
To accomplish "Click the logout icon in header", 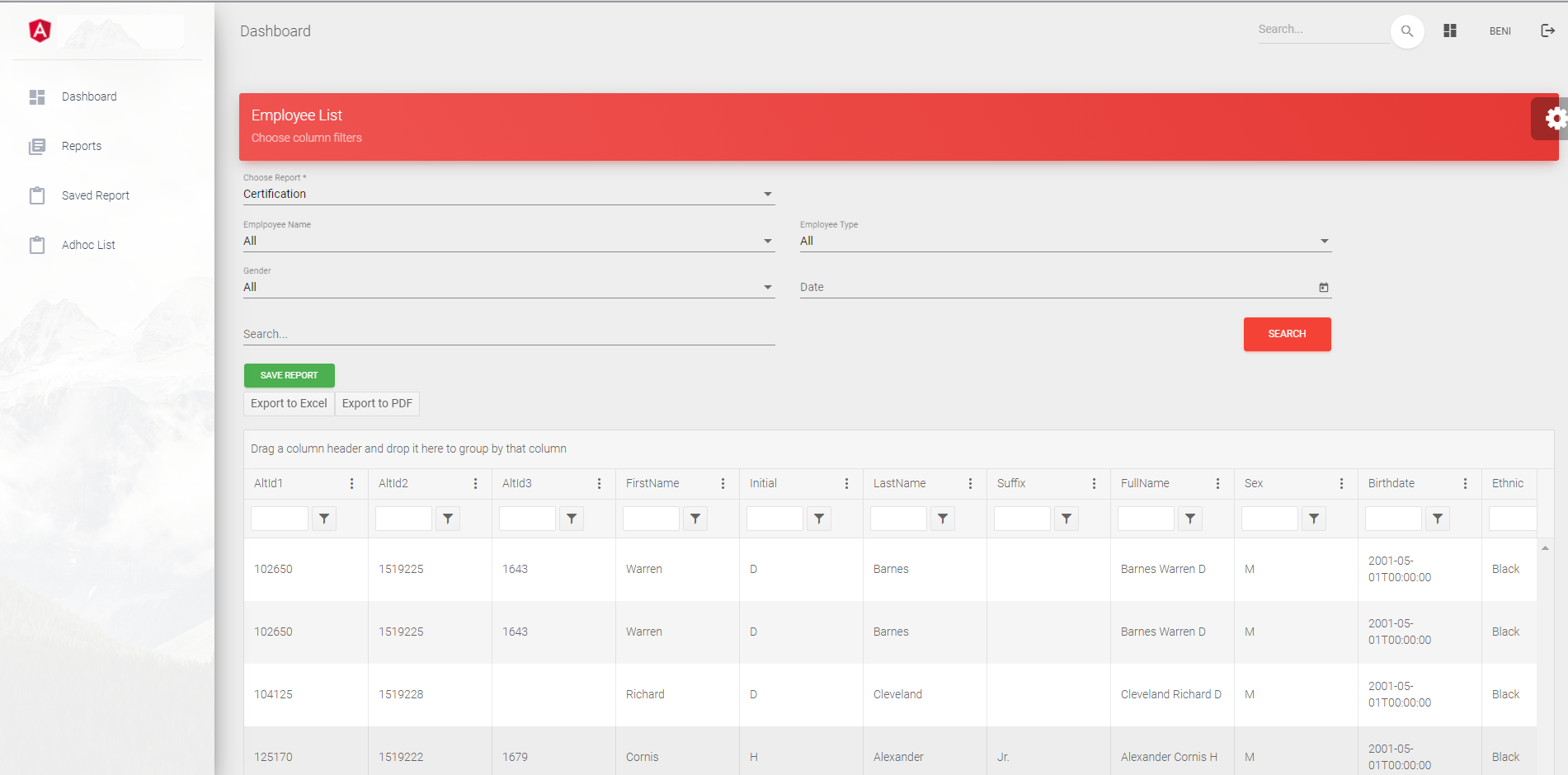I will (x=1547, y=31).
